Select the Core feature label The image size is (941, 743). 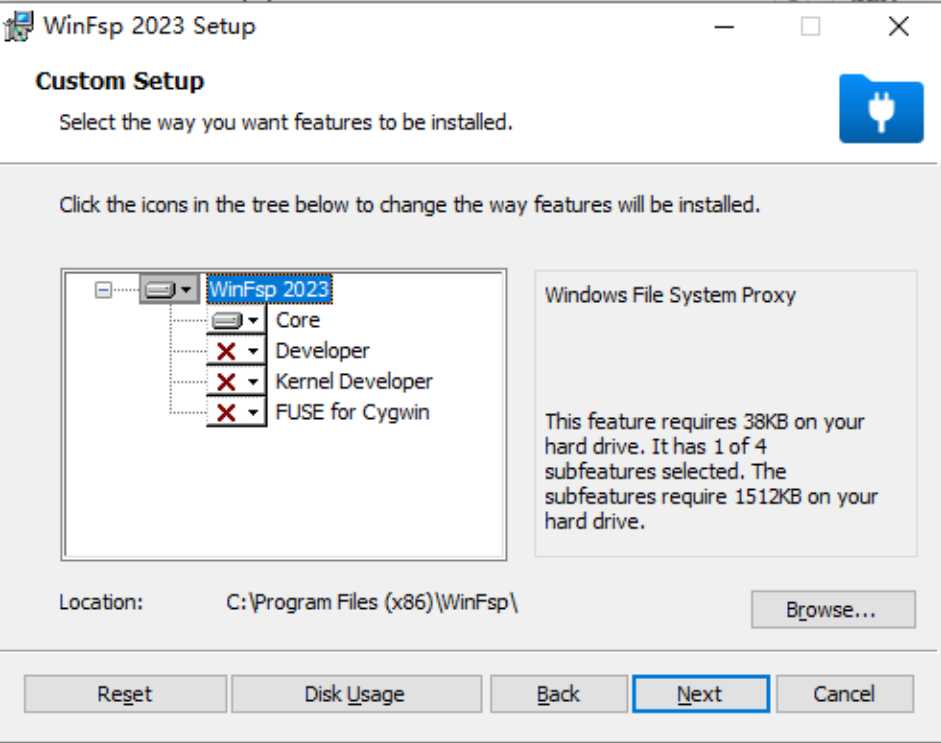pyautogui.click(x=298, y=321)
